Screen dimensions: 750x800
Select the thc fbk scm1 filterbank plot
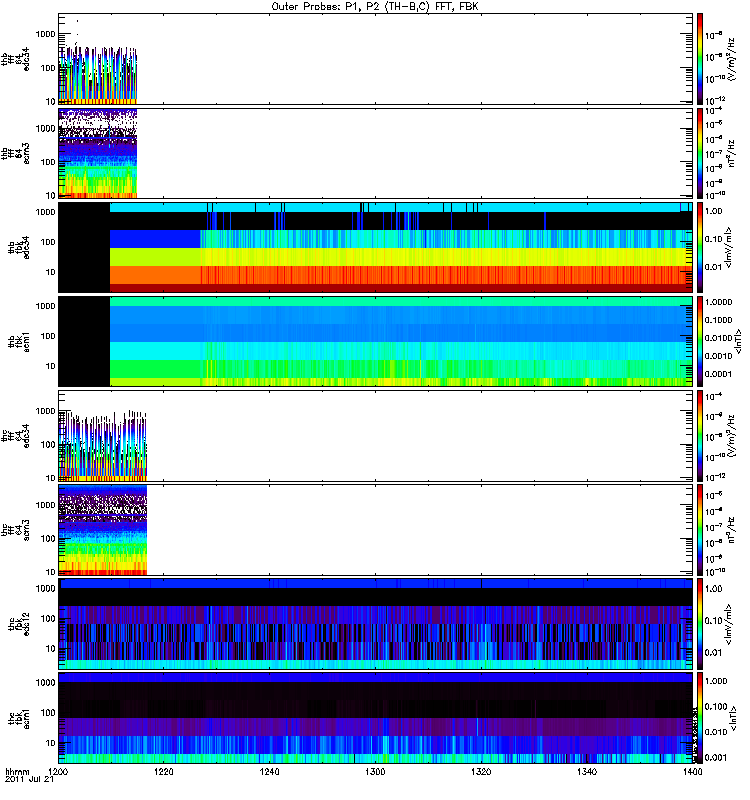click(376, 718)
